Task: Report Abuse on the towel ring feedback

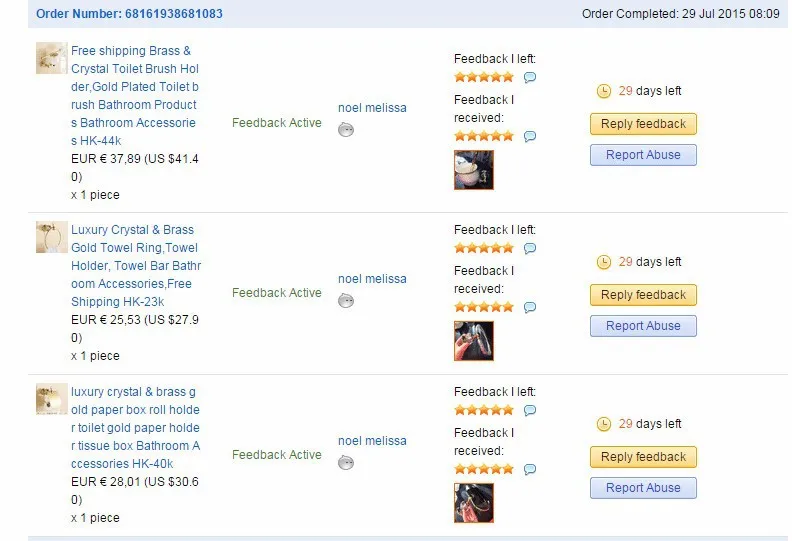Action: pos(643,326)
